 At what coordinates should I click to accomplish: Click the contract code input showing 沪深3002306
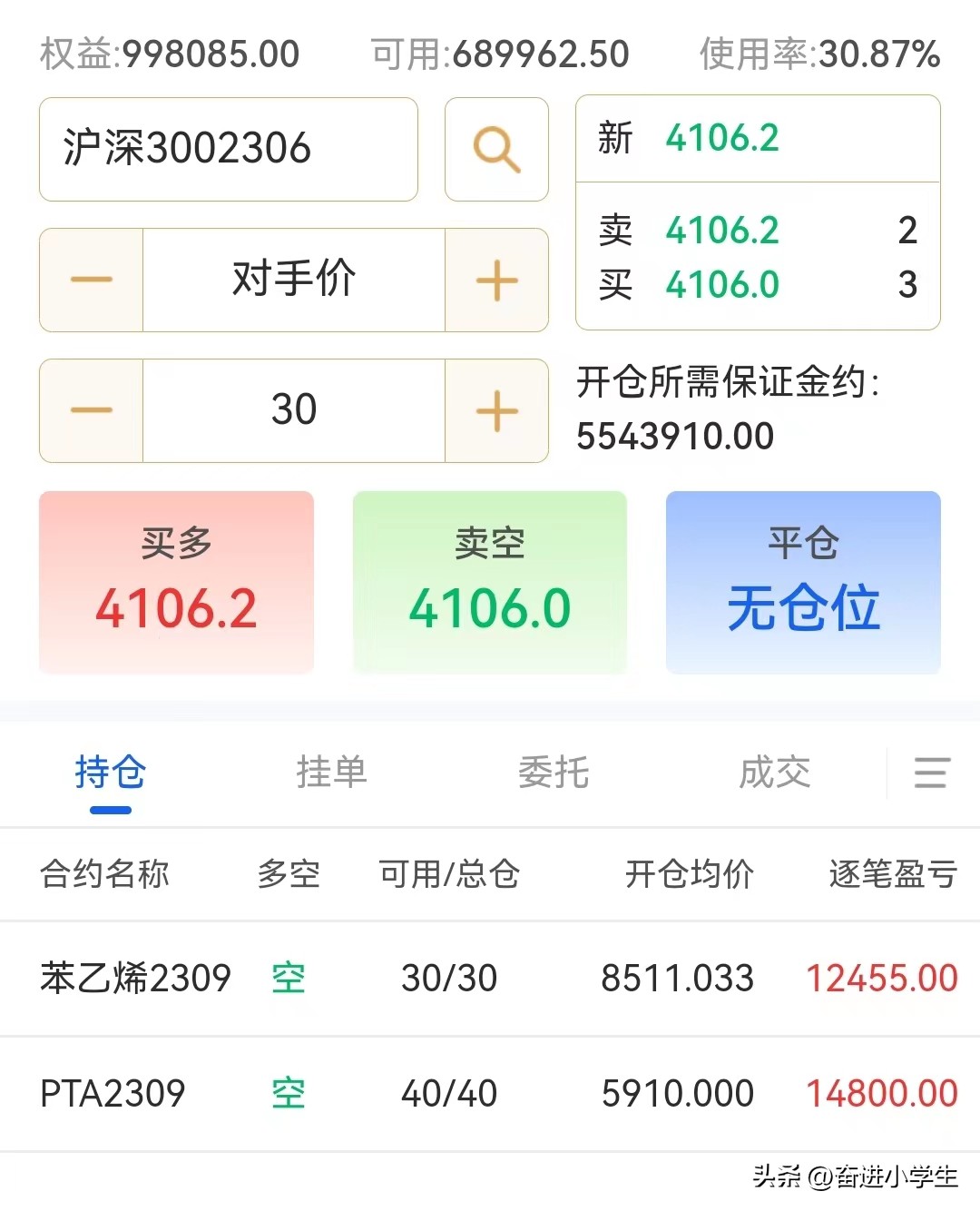click(x=227, y=150)
